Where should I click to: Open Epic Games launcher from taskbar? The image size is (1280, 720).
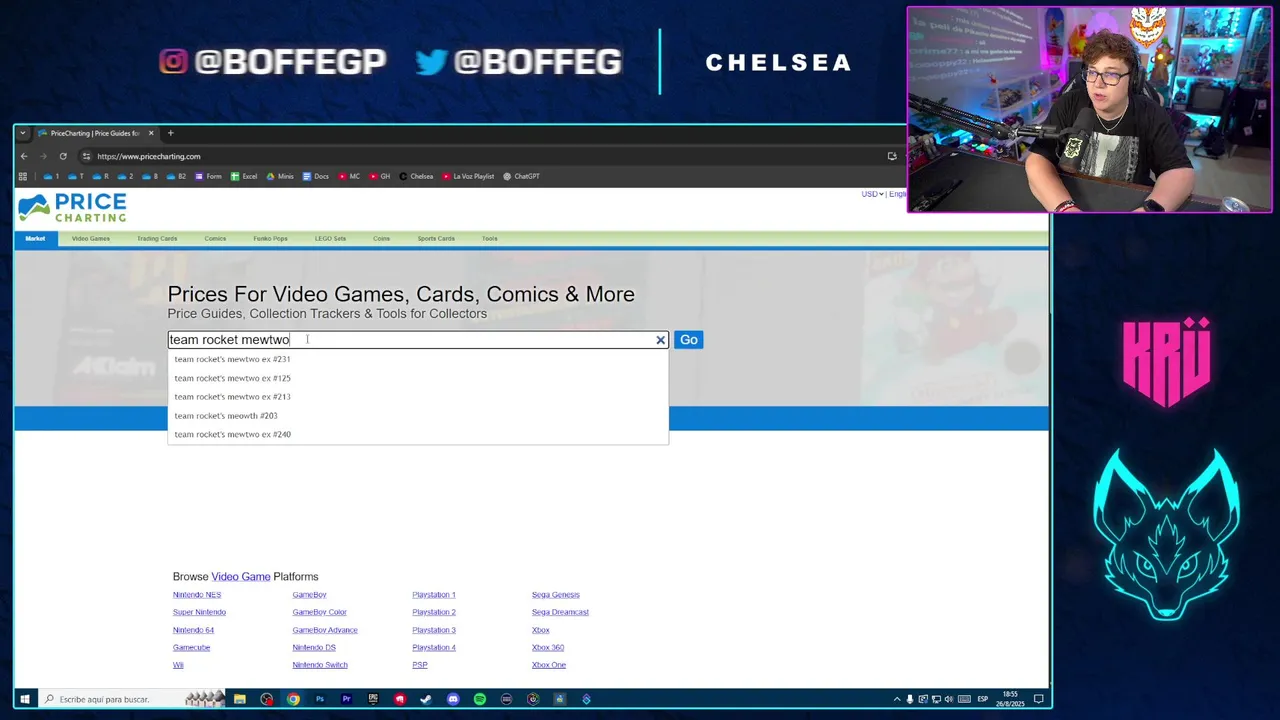[373, 699]
